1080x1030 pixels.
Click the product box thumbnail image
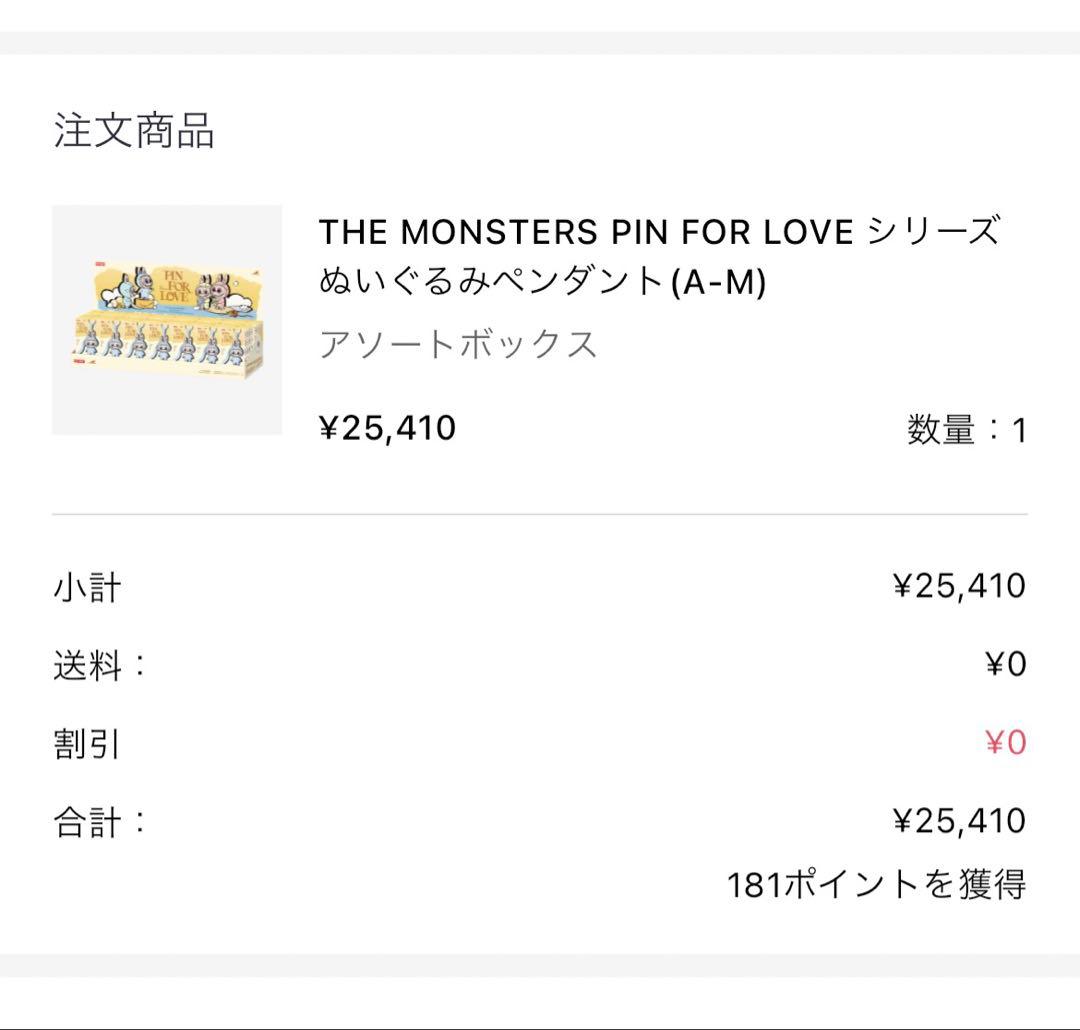[x=167, y=320]
